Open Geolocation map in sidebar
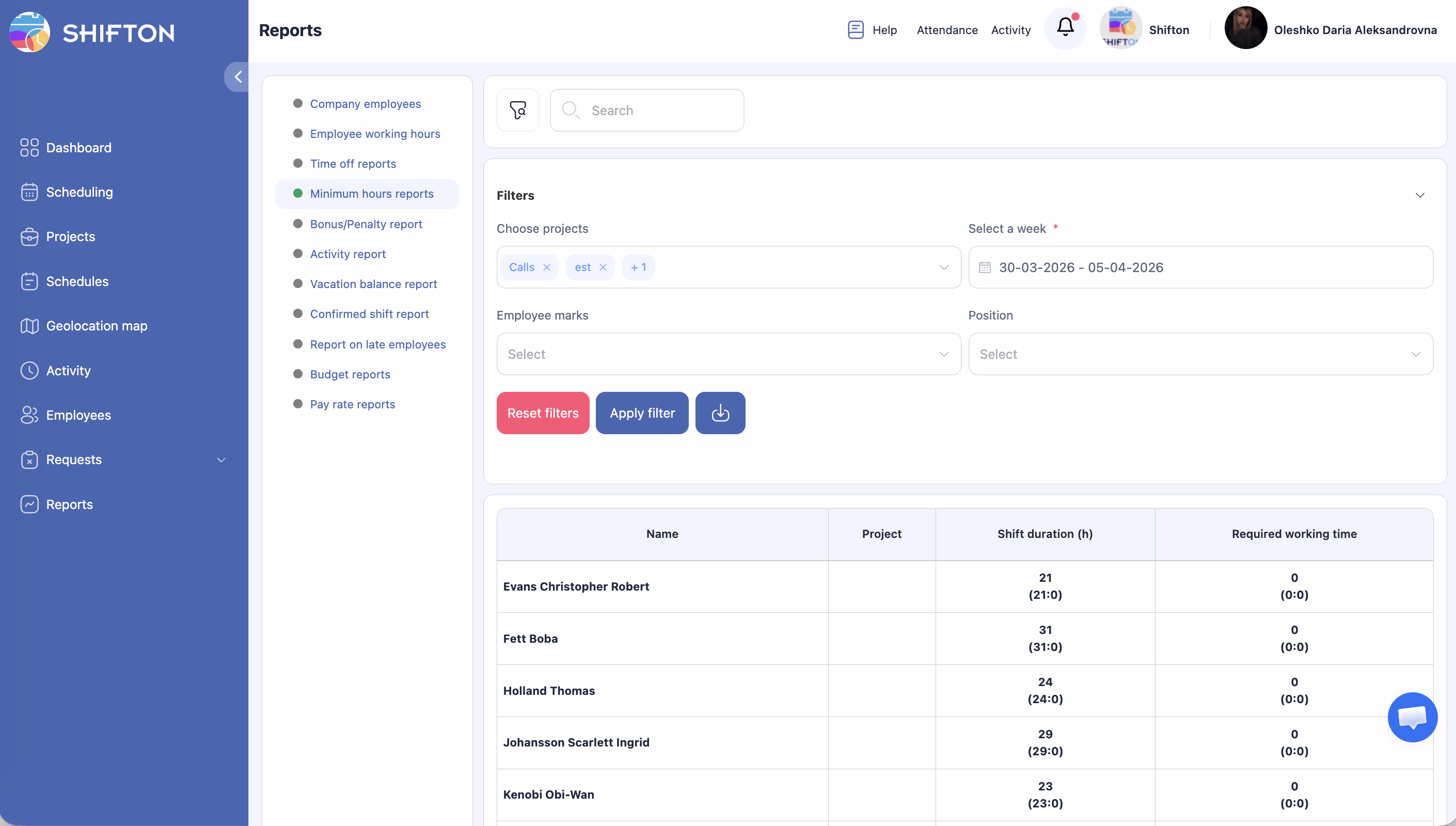The height and width of the screenshot is (826, 1456). pyautogui.click(x=97, y=326)
